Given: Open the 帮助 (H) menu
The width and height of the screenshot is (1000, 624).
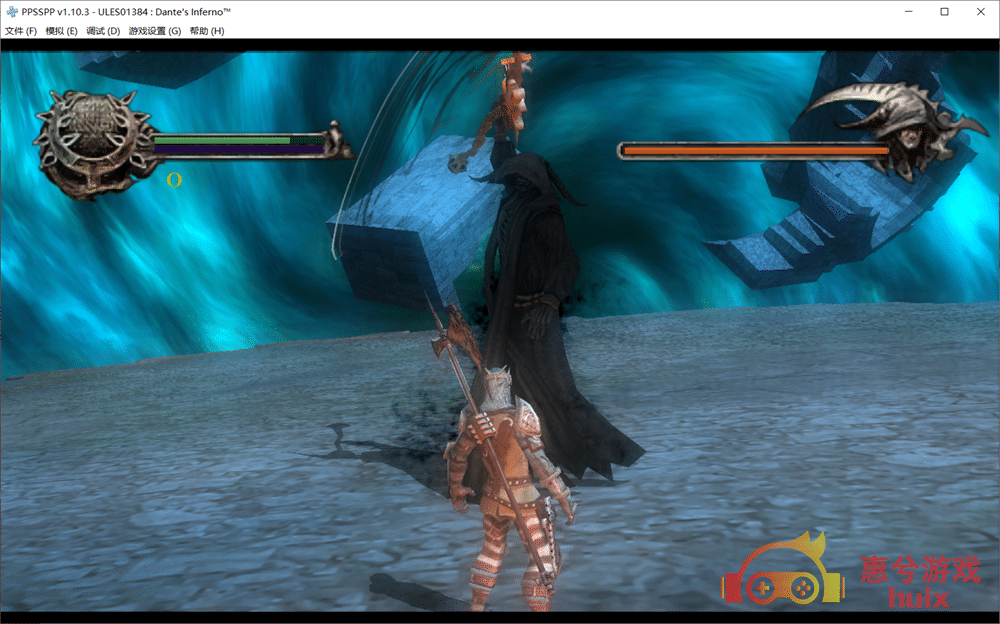Looking at the screenshot, I should (x=207, y=31).
